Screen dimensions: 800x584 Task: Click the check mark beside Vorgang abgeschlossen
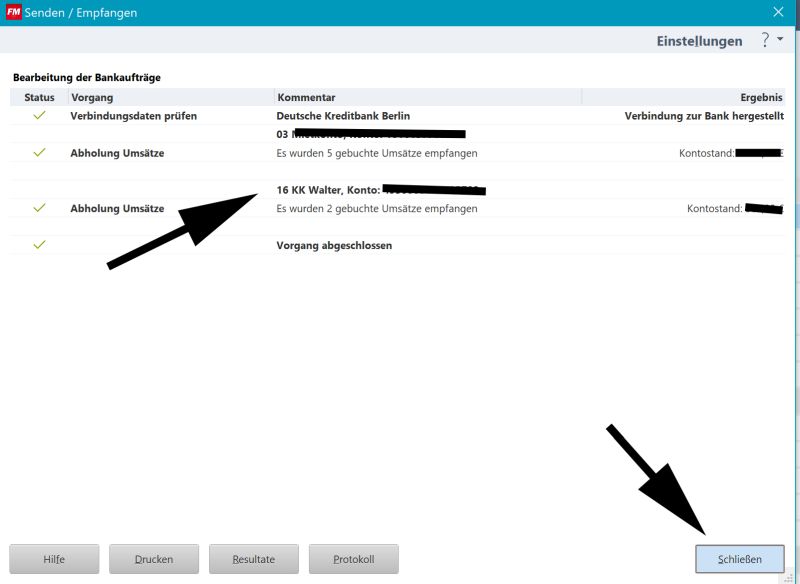click(x=39, y=245)
